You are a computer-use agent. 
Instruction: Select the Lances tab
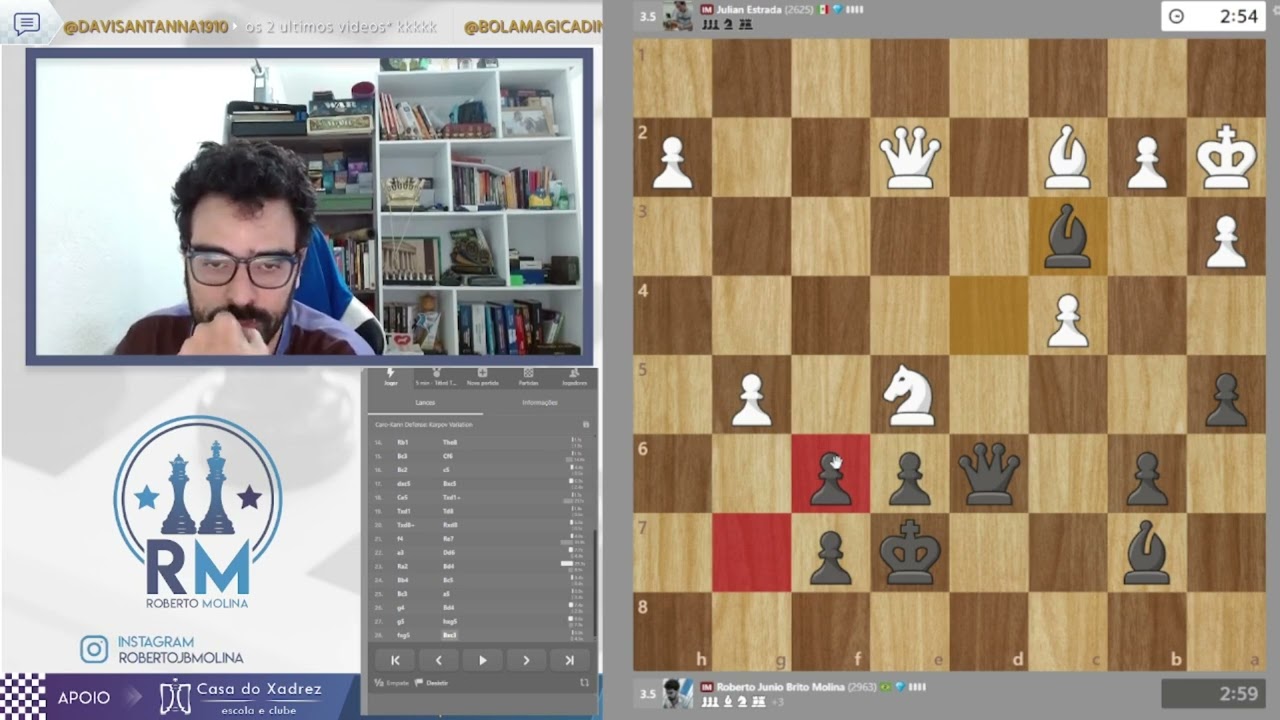(x=425, y=402)
